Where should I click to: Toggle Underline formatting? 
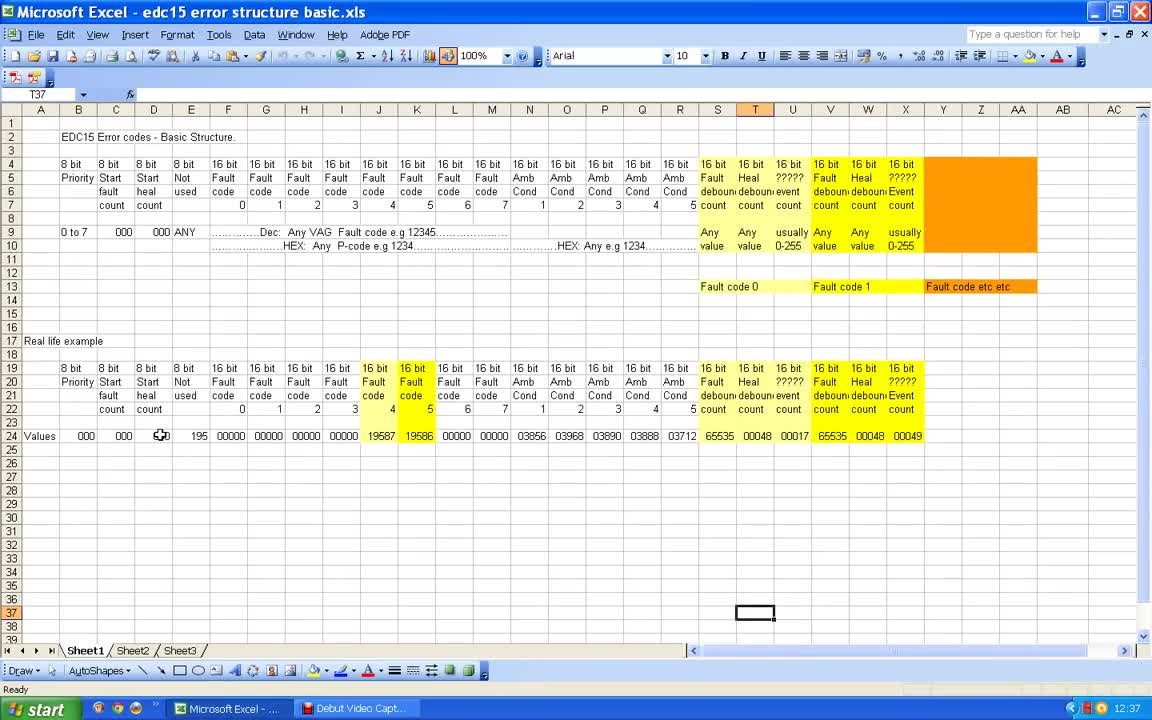point(762,56)
